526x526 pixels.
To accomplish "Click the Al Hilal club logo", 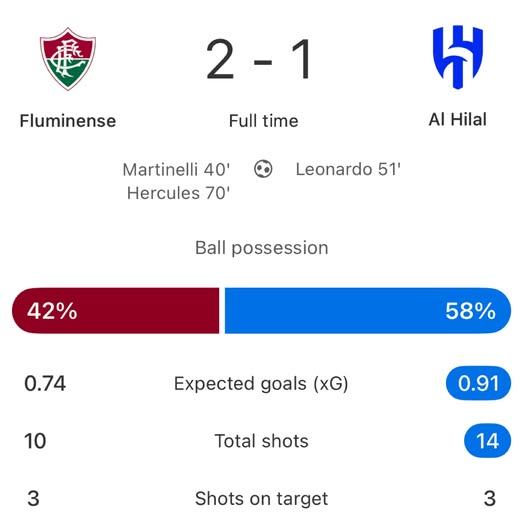I will 458,57.
